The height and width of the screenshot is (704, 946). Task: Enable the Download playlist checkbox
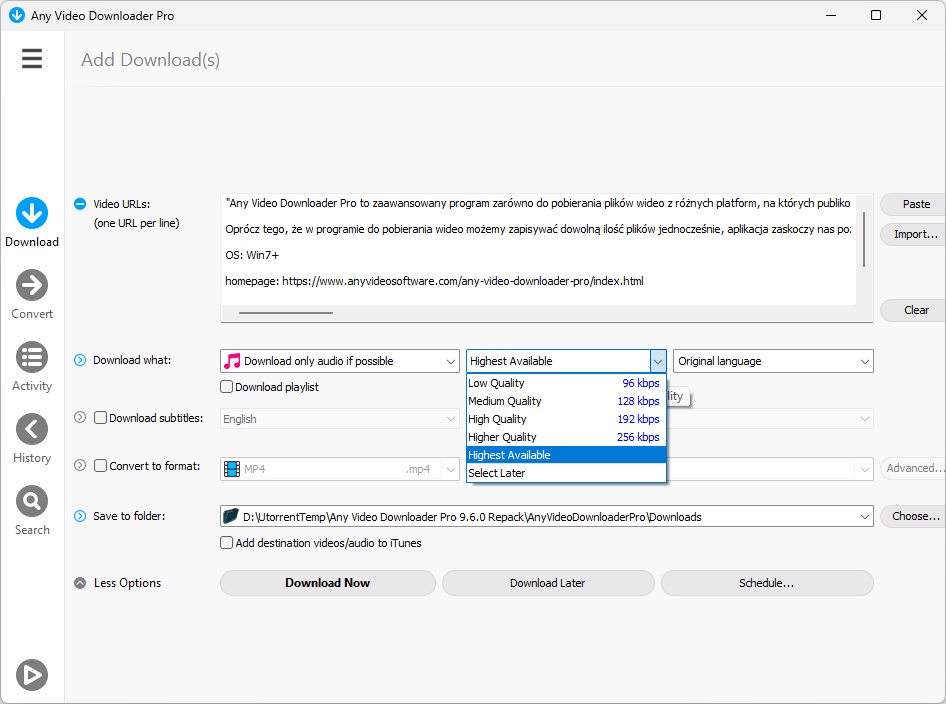[x=226, y=387]
